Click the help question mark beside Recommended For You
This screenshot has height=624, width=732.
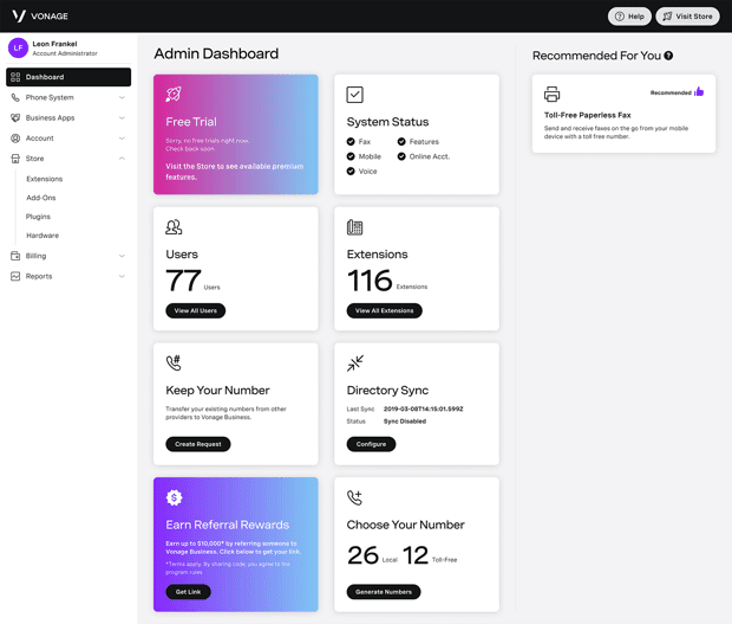point(668,56)
